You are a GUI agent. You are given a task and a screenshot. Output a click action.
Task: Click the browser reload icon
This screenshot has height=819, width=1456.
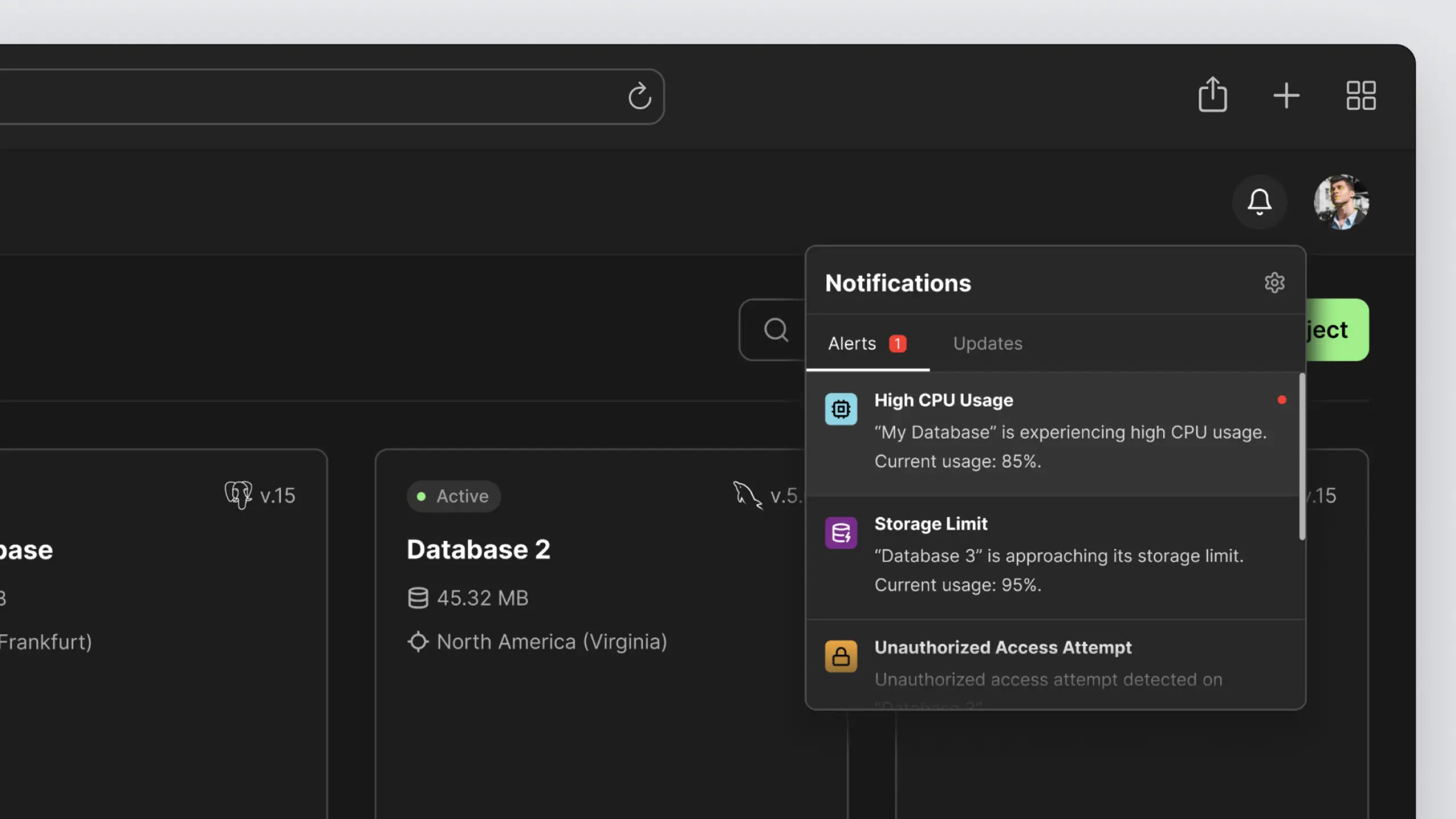639,96
